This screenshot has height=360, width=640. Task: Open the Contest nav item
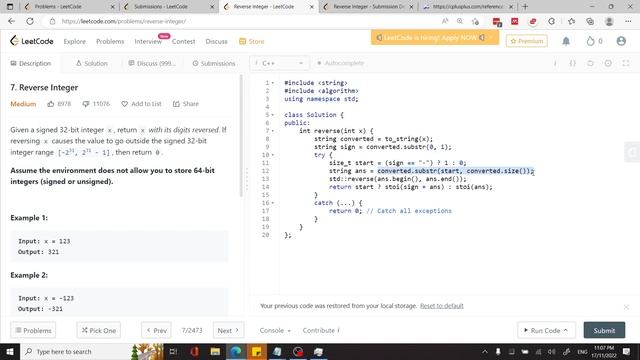183,41
